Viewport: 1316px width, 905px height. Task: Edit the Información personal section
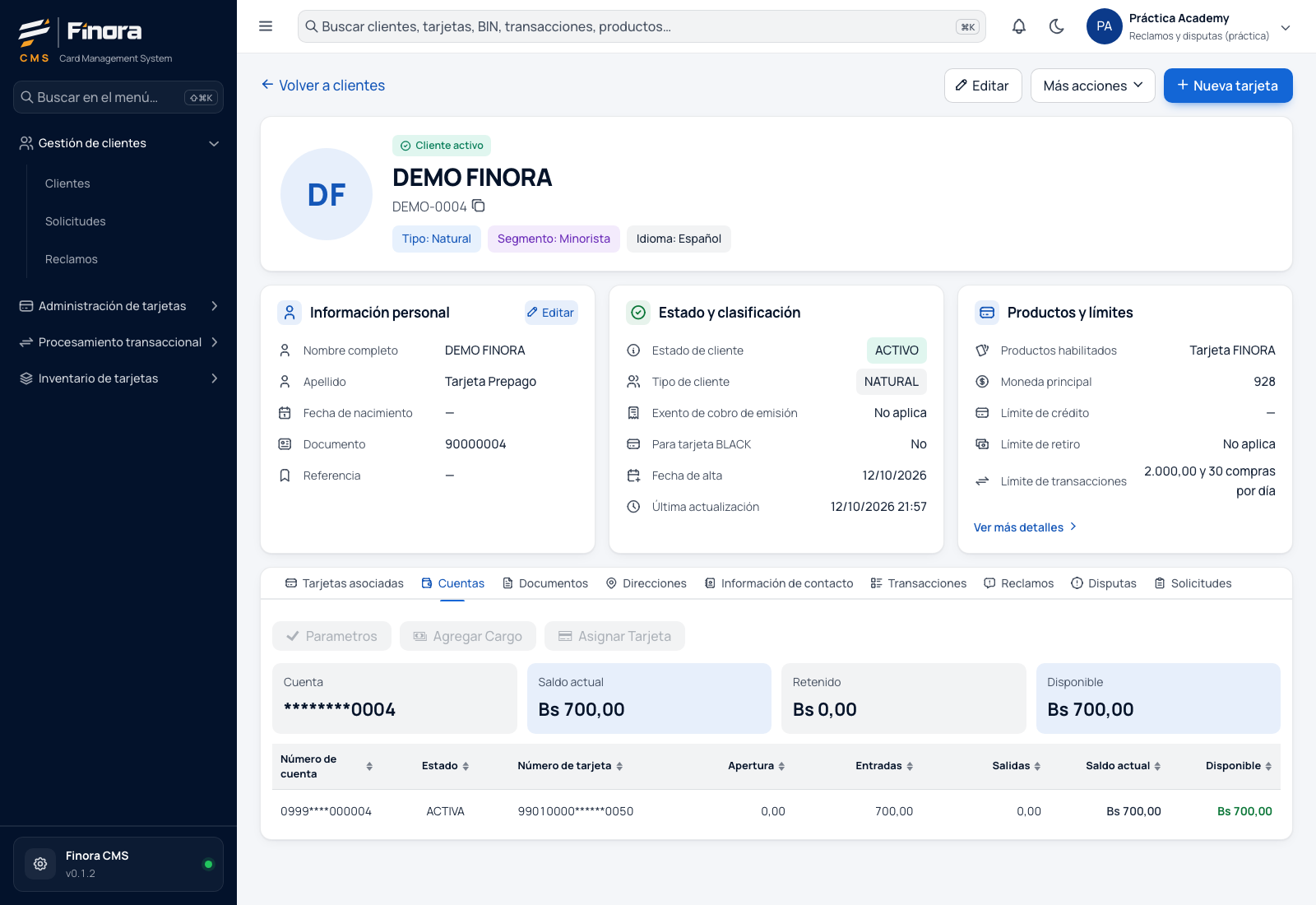click(x=551, y=313)
